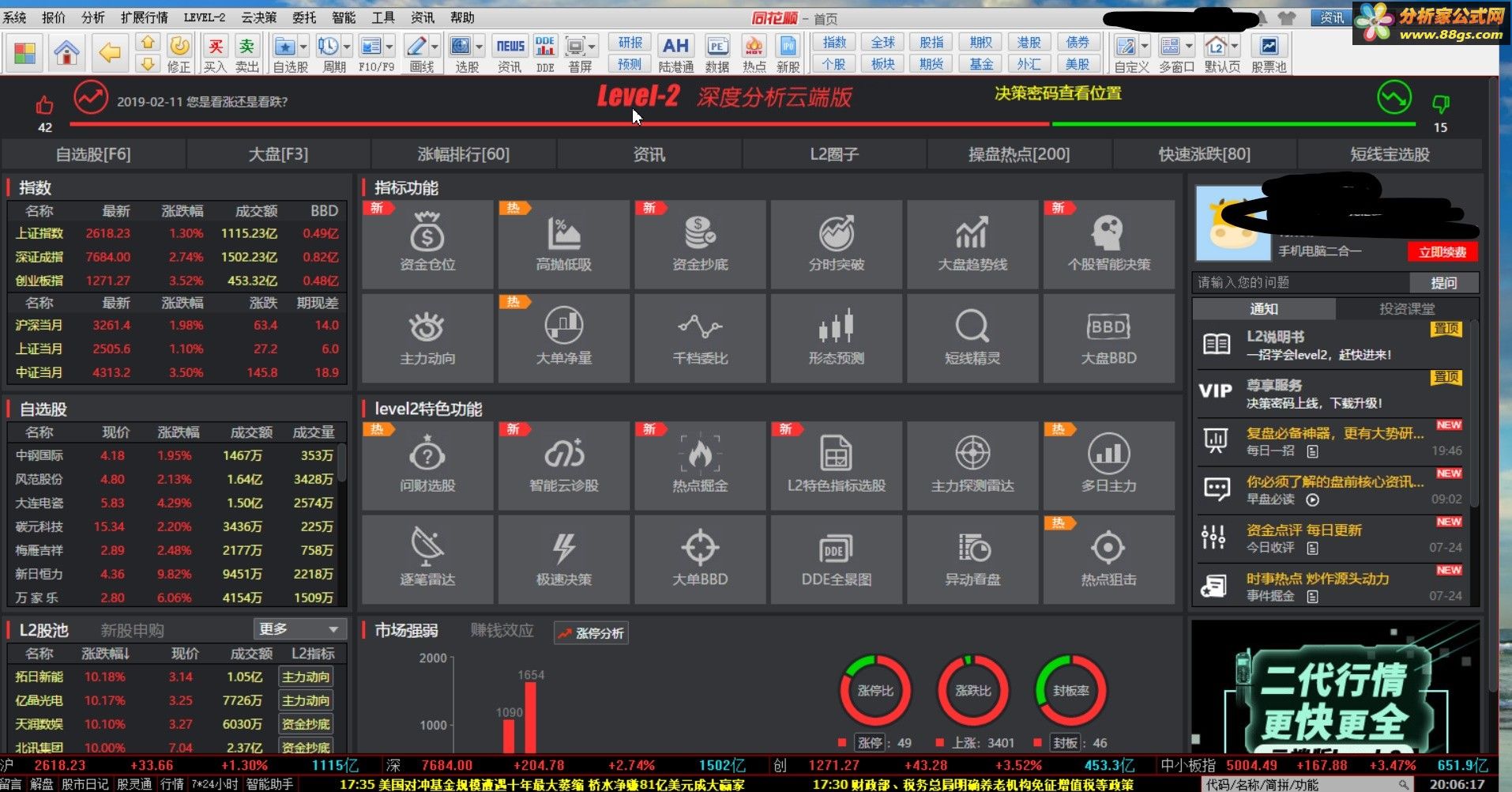This screenshot has height=792, width=1512.
Task: Click the 提问 button
Action: click(x=1443, y=282)
